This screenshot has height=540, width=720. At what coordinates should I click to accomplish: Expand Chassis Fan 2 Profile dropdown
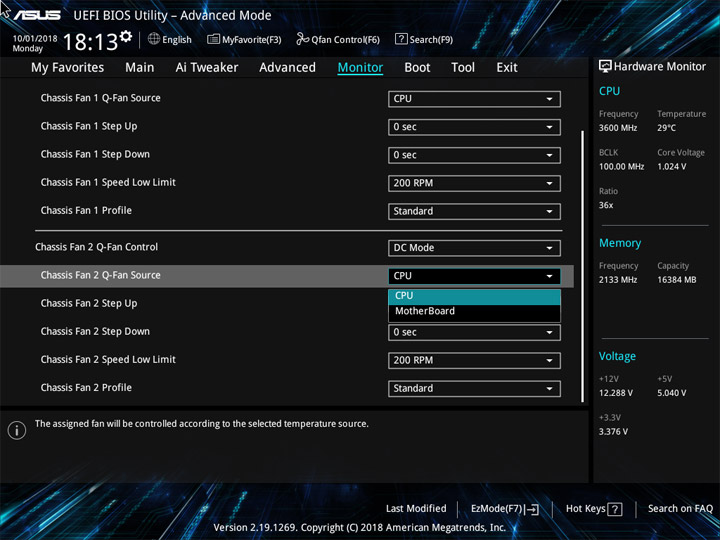(x=474, y=388)
